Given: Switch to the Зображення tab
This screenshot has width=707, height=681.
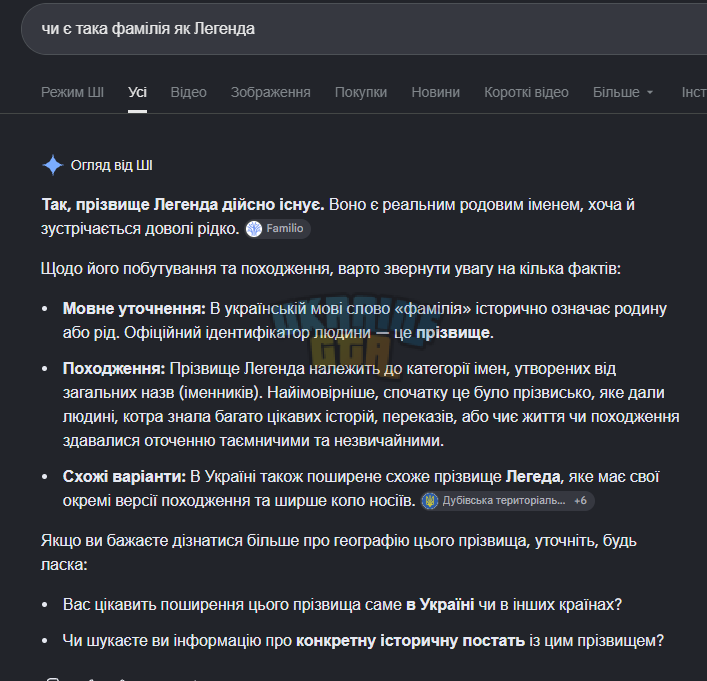Looking at the screenshot, I should [271, 92].
